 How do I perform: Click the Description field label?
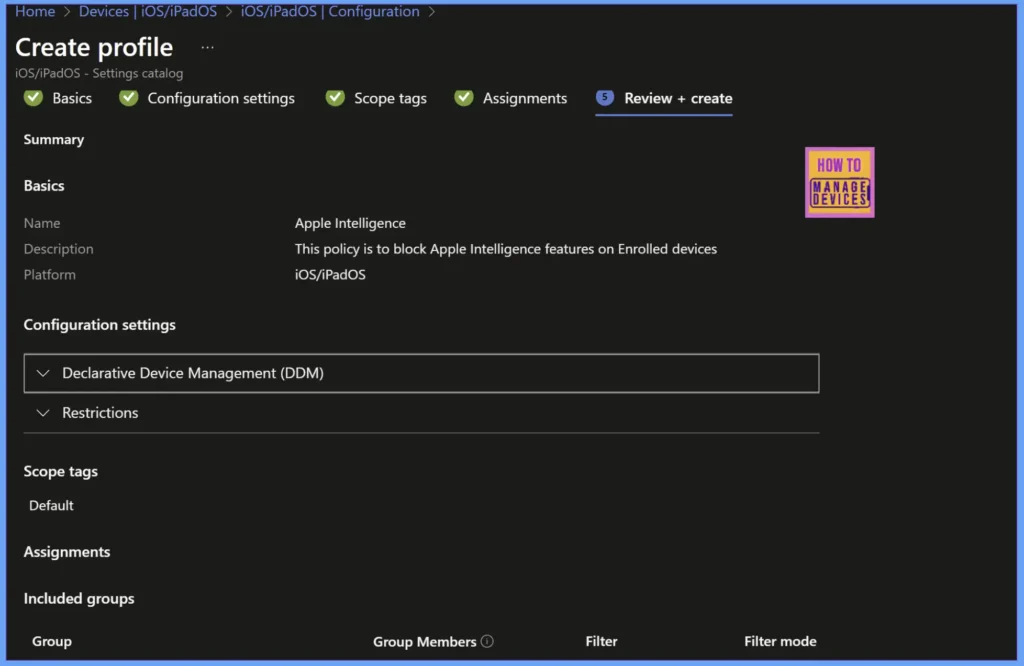[58, 249]
